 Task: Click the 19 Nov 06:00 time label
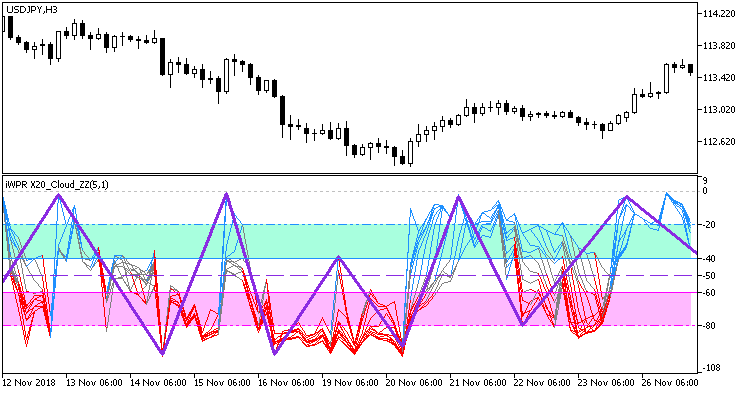[x=350, y=383]
